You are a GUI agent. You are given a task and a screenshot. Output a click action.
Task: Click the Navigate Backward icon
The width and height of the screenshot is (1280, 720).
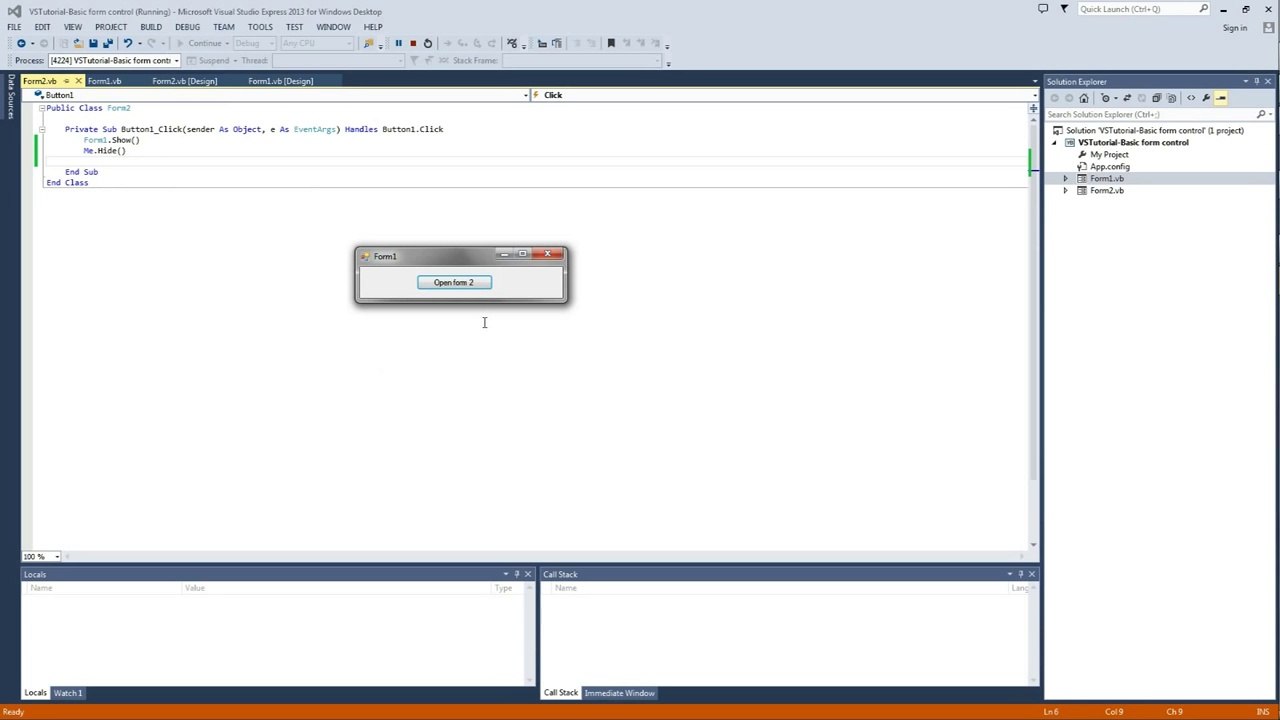pos(21,43)
